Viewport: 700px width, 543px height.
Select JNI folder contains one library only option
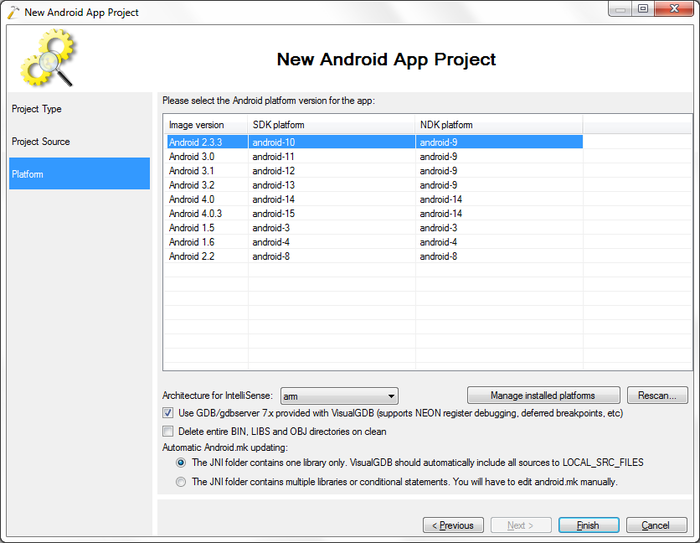[181, 463]
